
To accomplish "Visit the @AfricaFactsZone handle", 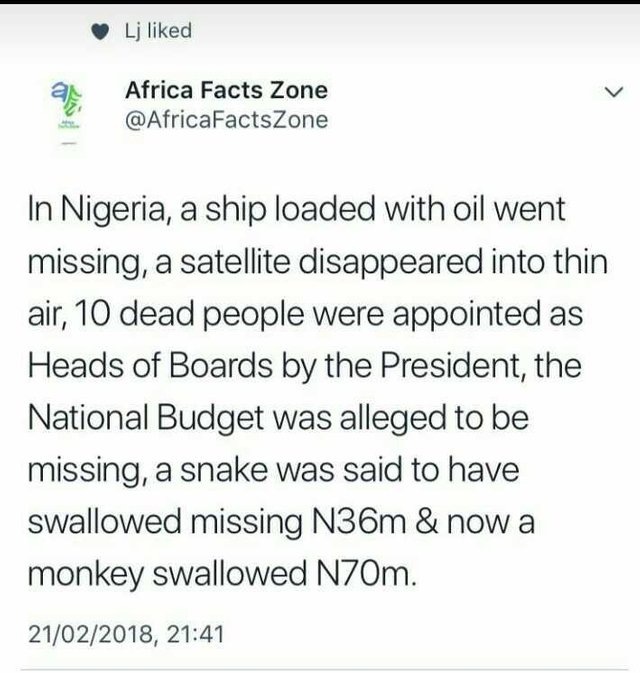I will pos(226,120).
